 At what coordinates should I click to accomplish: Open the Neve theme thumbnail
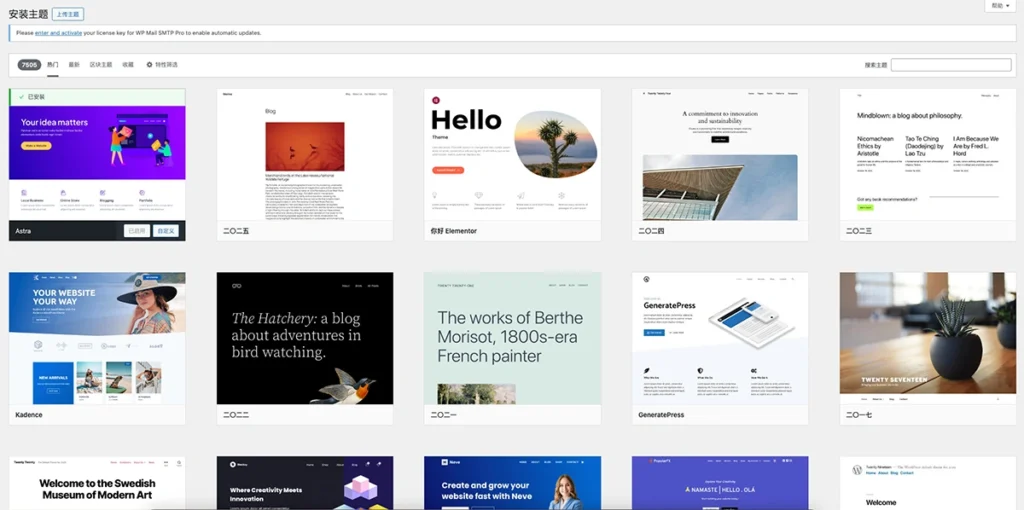512,483
